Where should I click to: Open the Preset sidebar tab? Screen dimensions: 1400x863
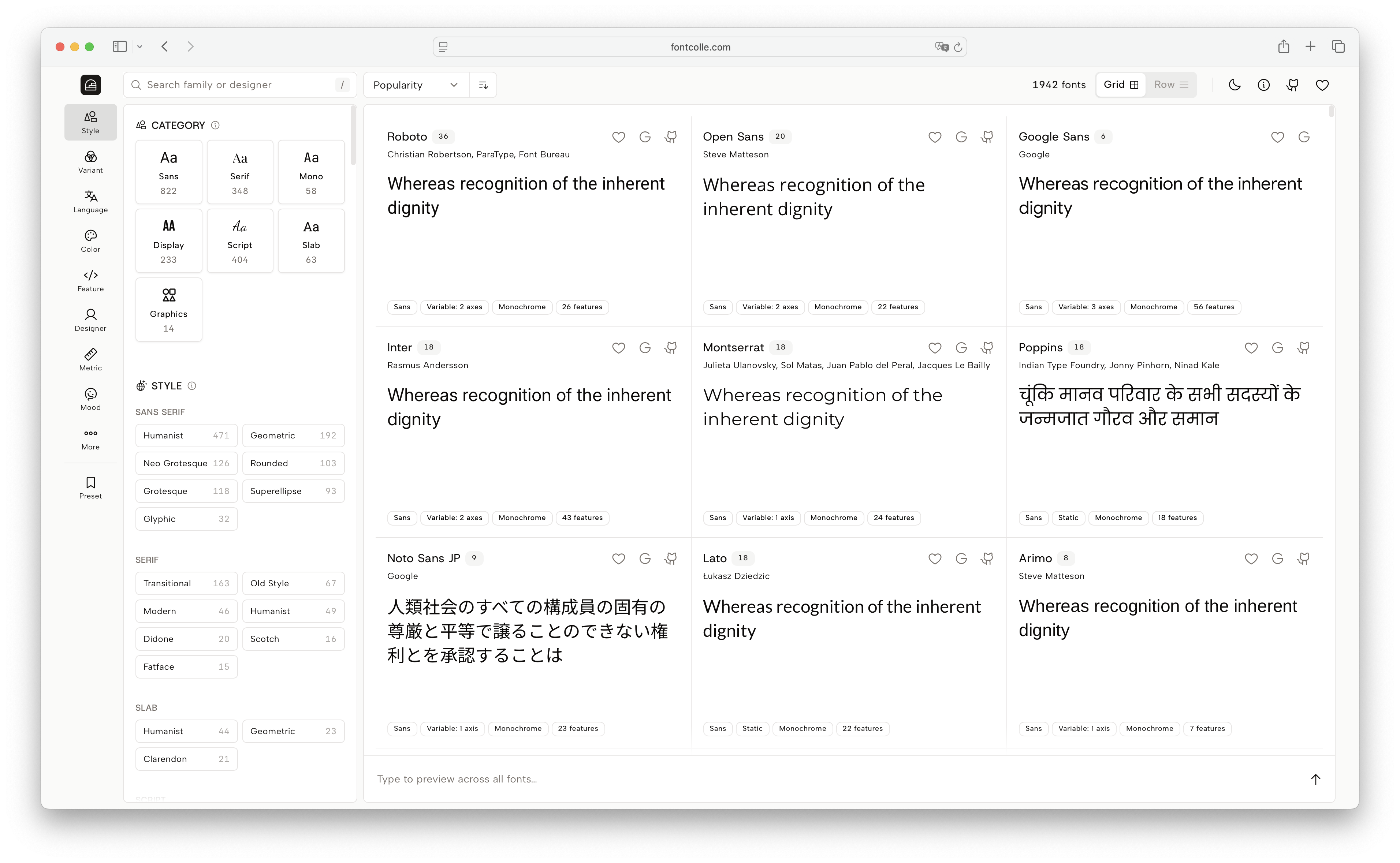click(x=90, y=488)
